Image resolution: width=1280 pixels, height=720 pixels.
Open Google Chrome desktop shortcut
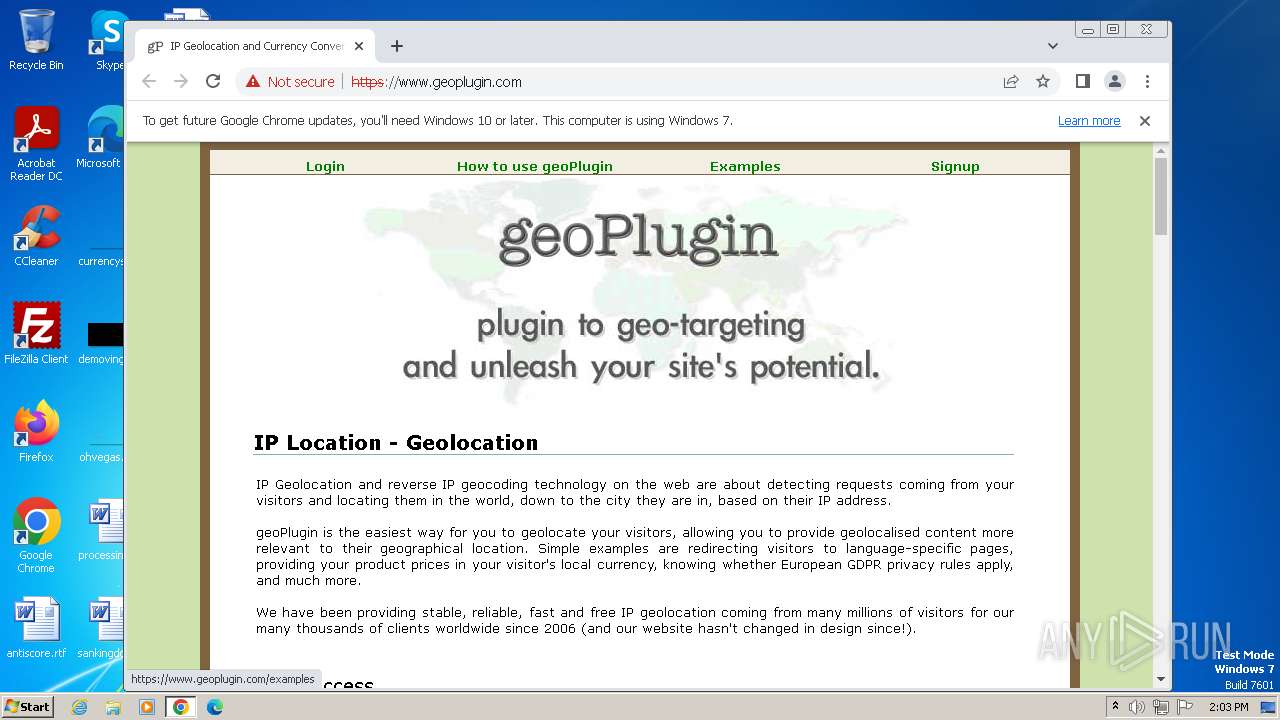36,536
